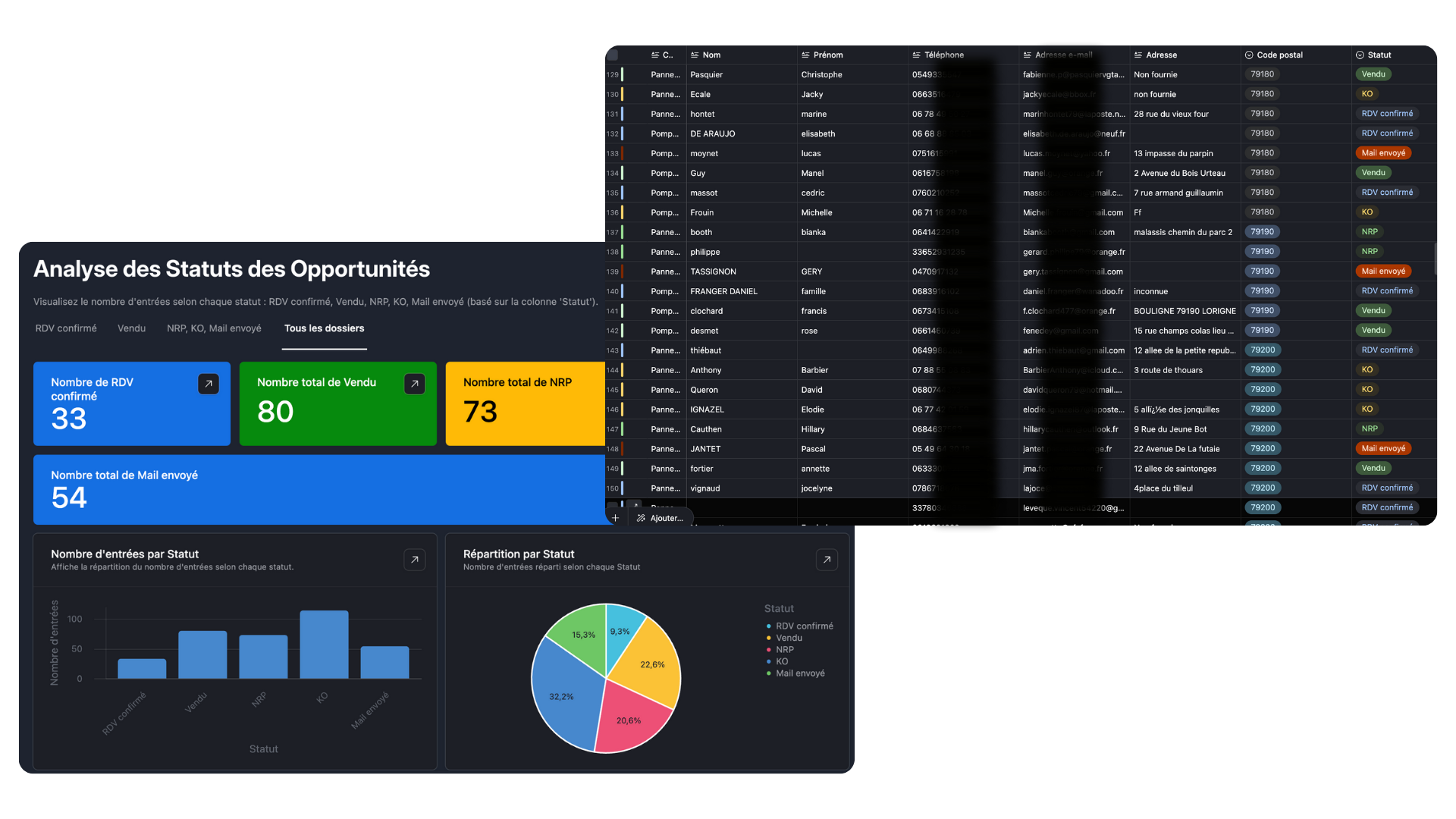Screen dimensions: 1456x819
Task: Click the Statut column header icon
Action: pos(1360,55)
